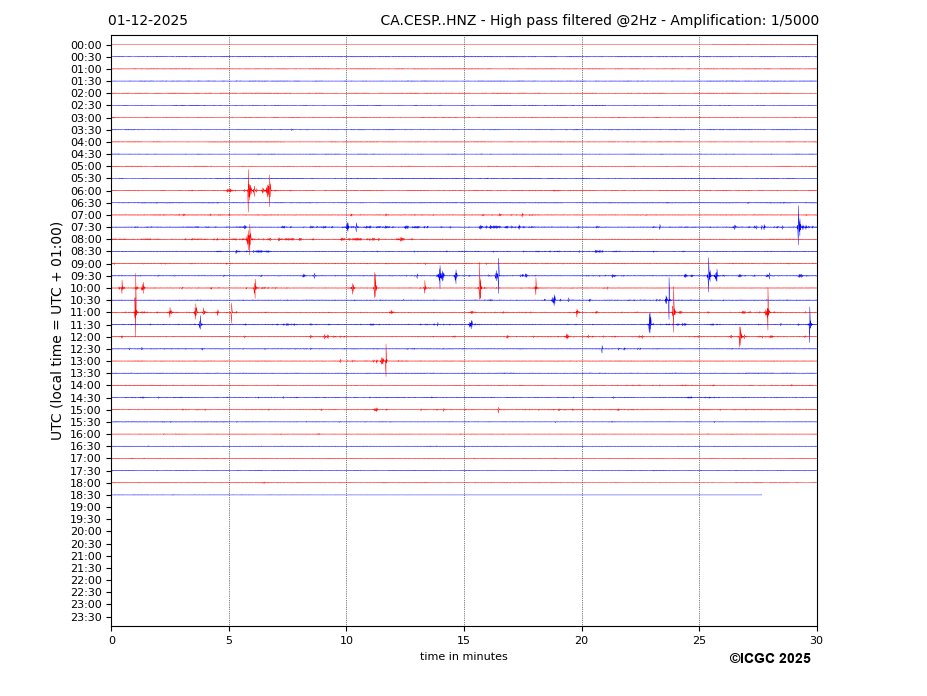Click the date label 01-12-2025

pyautogui.click(x=148, y=21)
